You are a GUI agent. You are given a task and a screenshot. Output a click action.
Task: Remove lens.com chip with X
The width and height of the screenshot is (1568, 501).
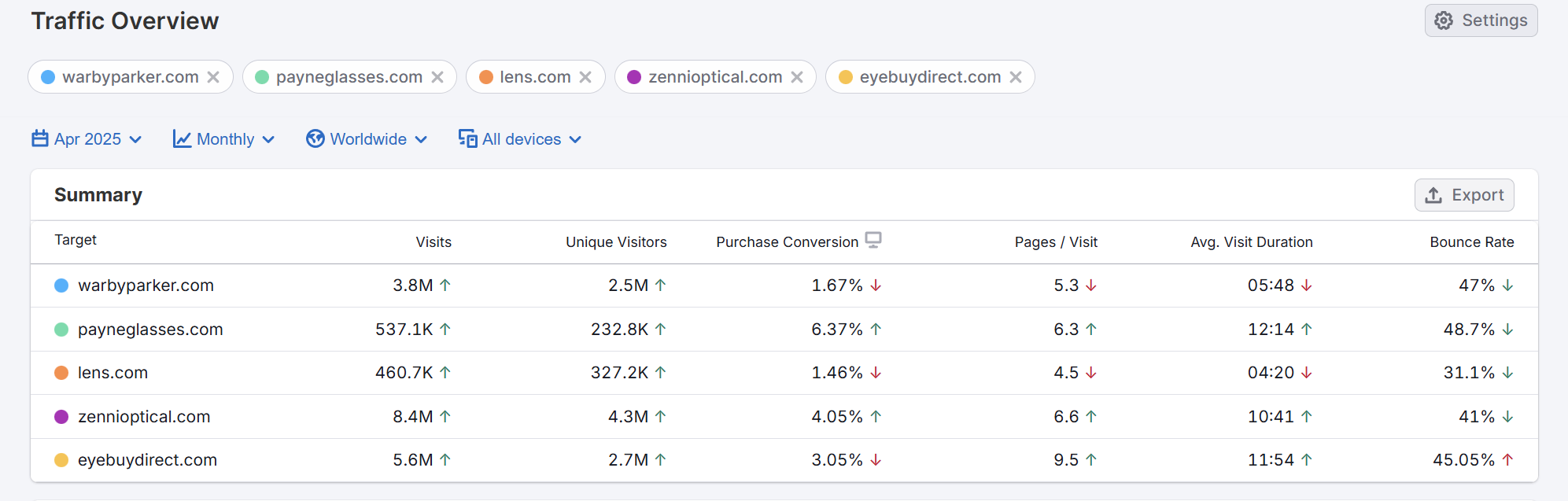tap(585, 77)
